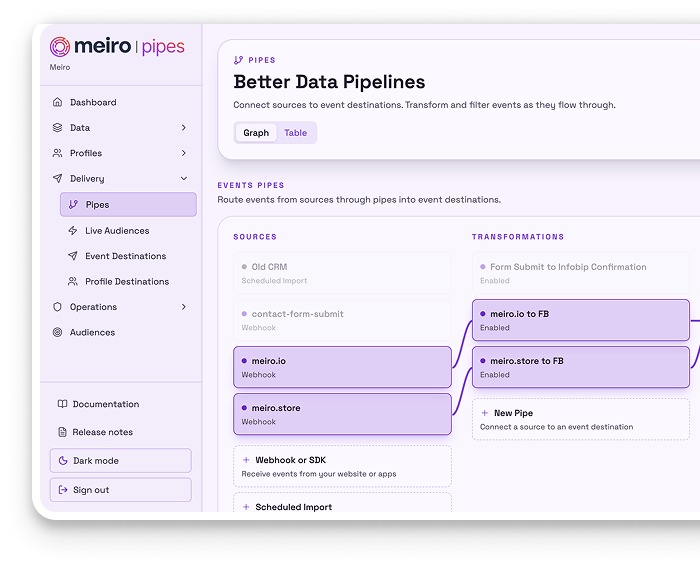
Task: Switch to Table view
Action: tap(295, 133)
